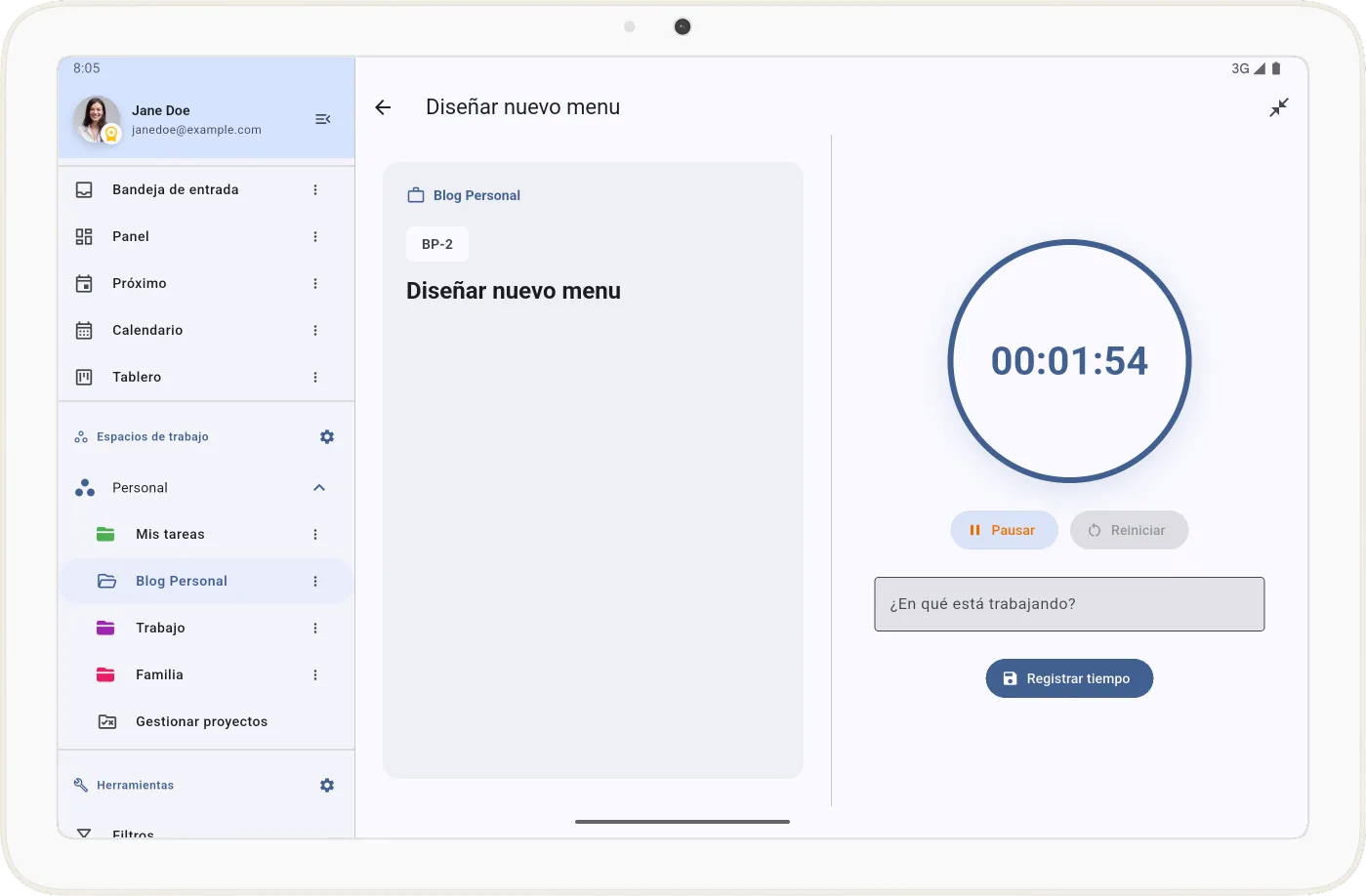Screen dimensions: 1366x896
Task: Click janedoe@example.com email text
Action: tap(196, 130)
